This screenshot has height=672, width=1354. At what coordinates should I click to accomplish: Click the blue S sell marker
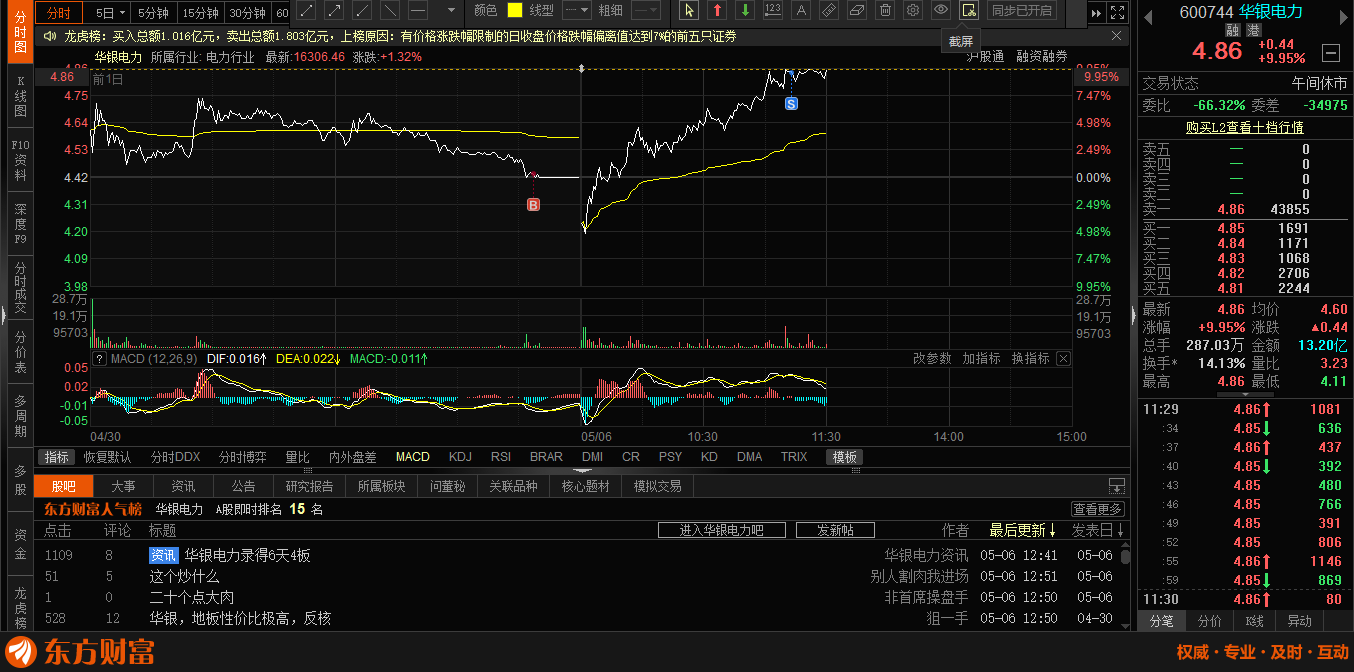click(x=791, y=103)
